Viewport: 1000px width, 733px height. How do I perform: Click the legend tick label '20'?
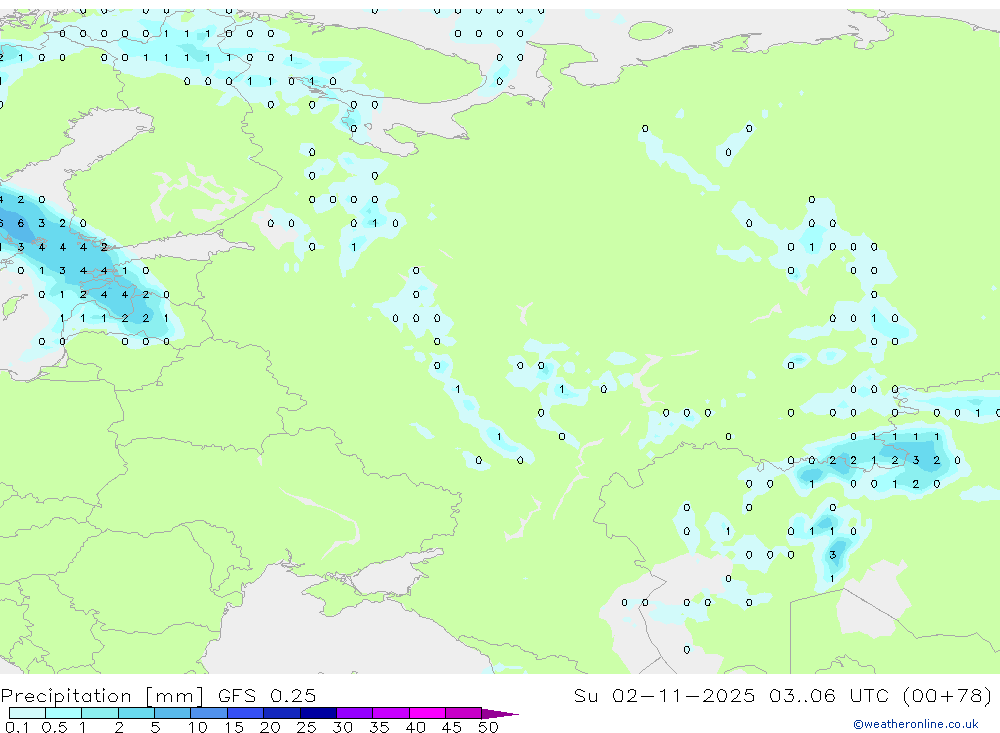[270, 727]
